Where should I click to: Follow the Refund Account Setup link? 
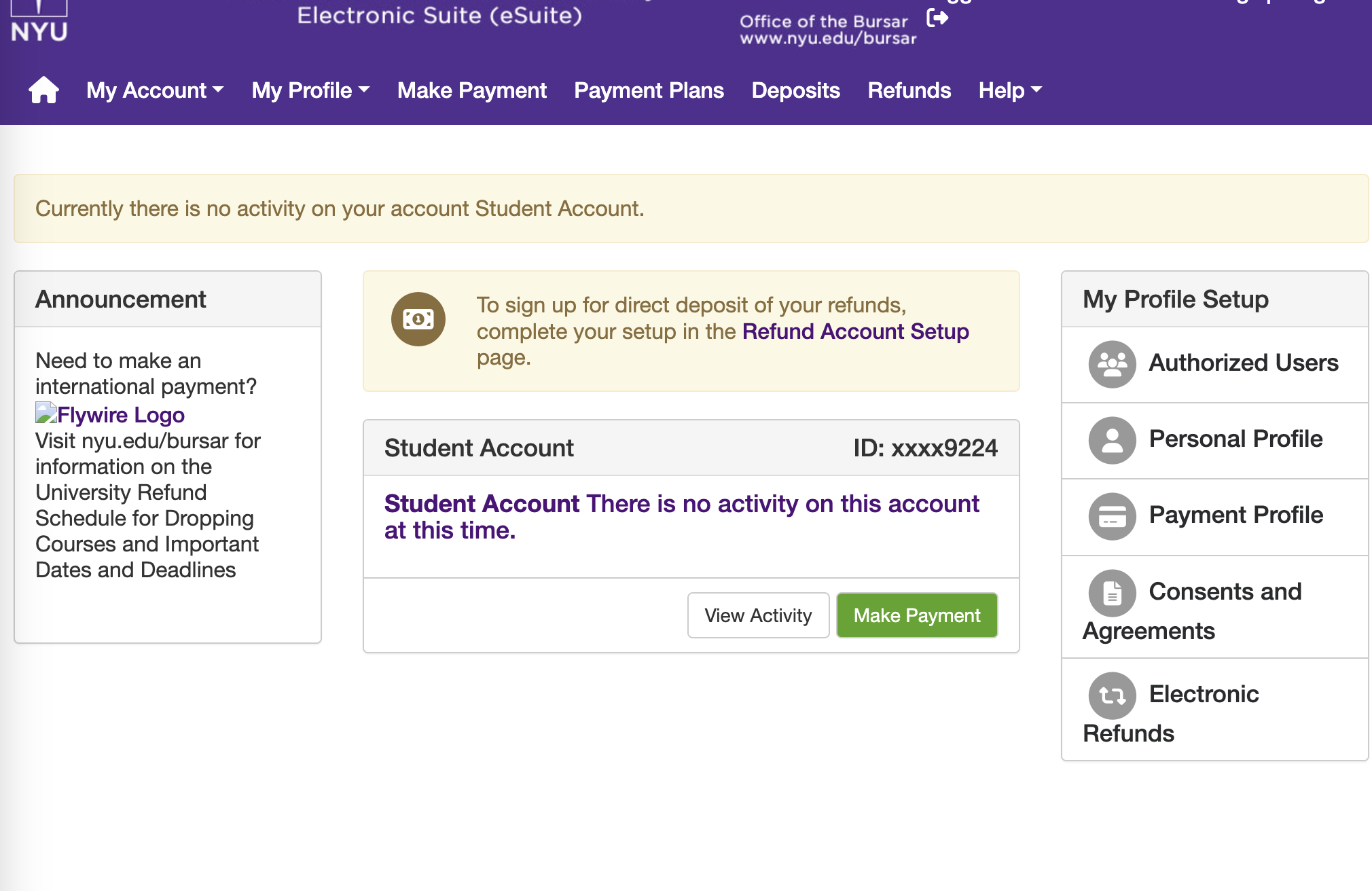[x=855, y=331]
